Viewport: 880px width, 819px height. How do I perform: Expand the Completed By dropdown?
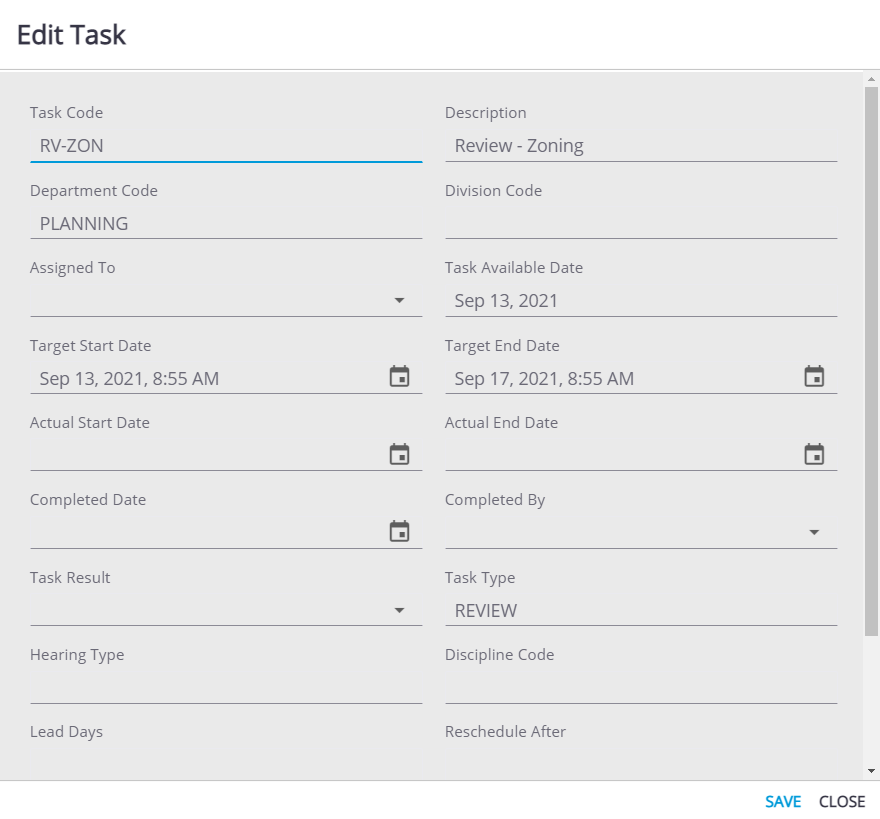(x=814, y=532)
